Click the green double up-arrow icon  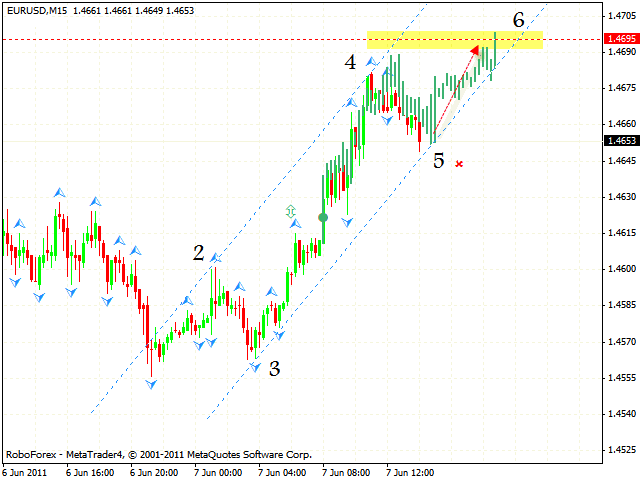click(291, 211)
